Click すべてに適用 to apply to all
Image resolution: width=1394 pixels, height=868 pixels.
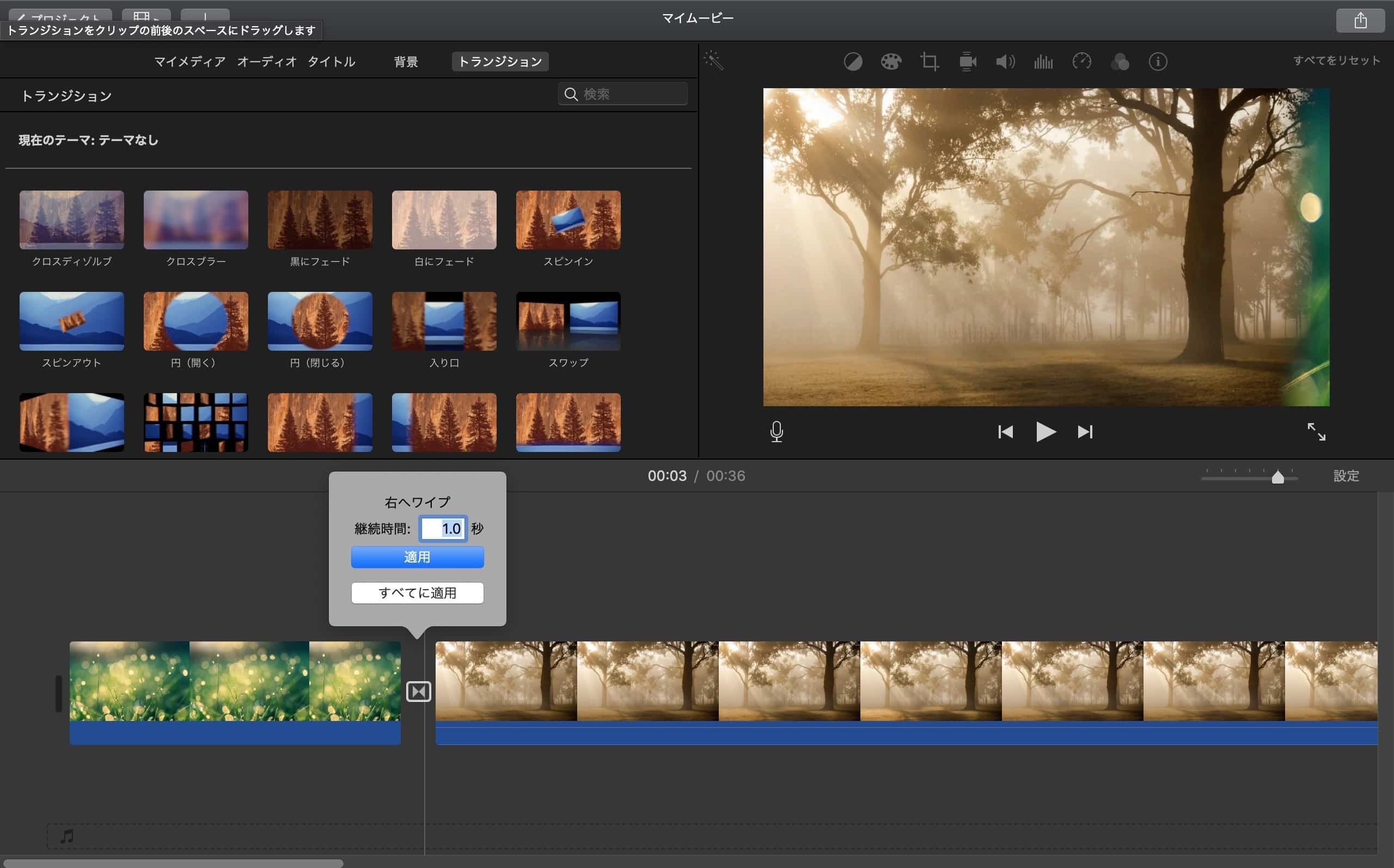[x=417, y=592]
